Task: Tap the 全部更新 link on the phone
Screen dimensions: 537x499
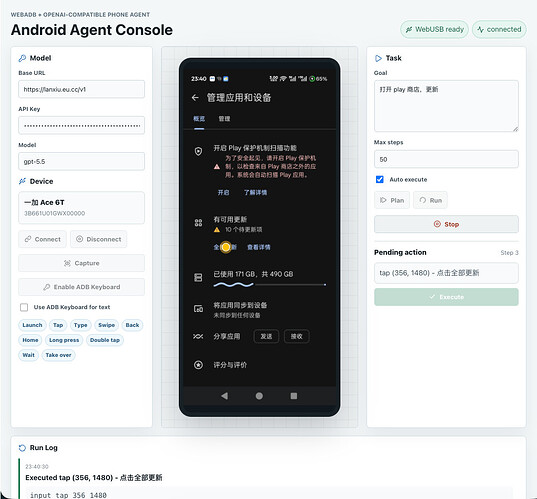Action: tap(225, 247)
